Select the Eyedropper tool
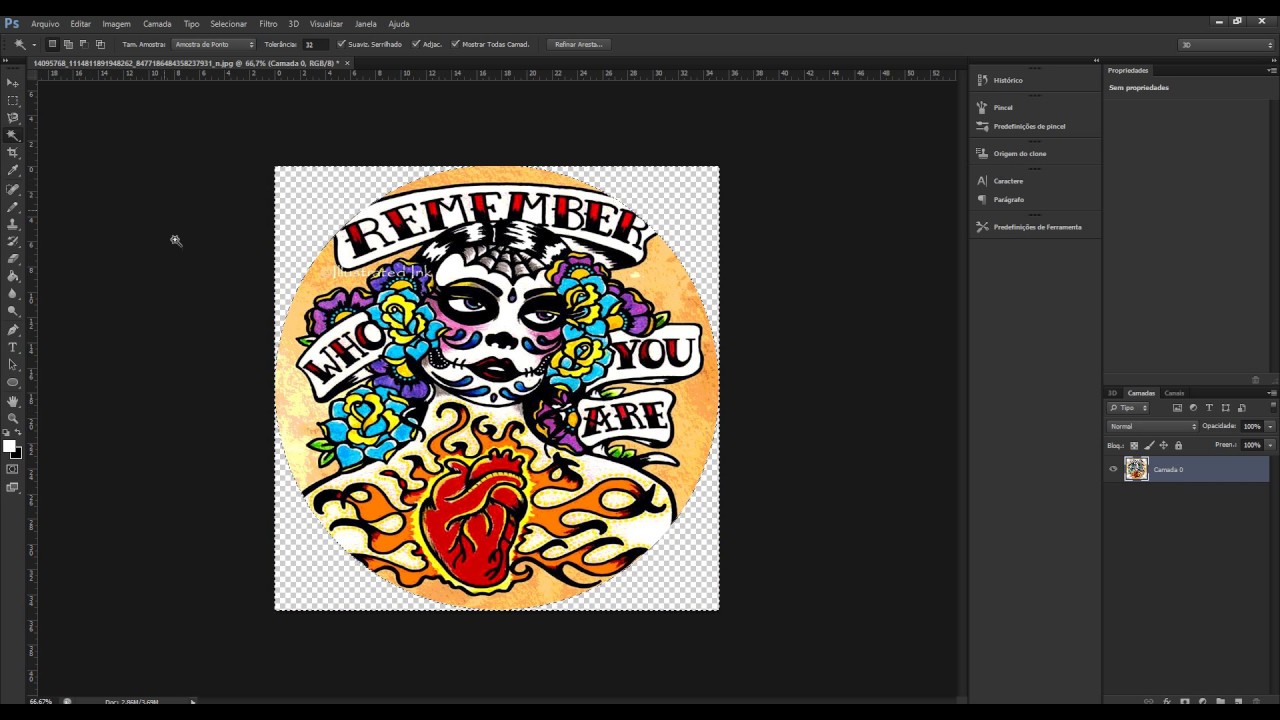 [x=13, y=171]
